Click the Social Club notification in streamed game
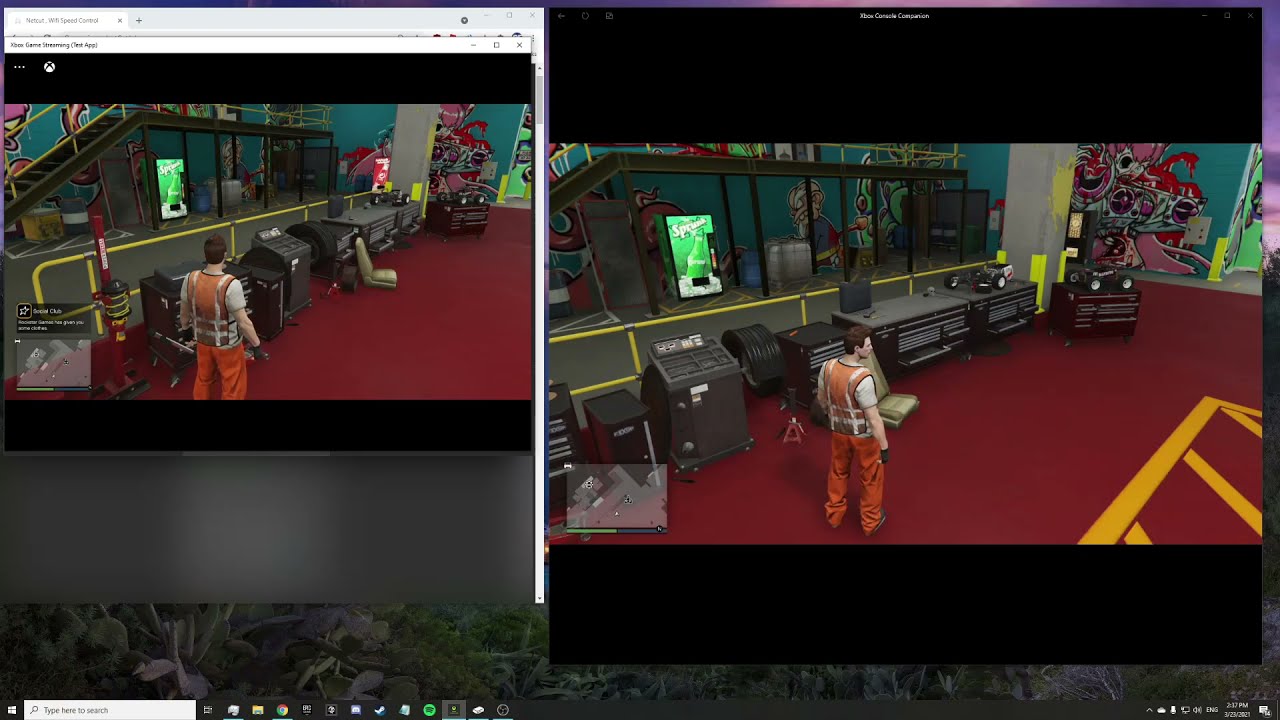 coord(53,318)
